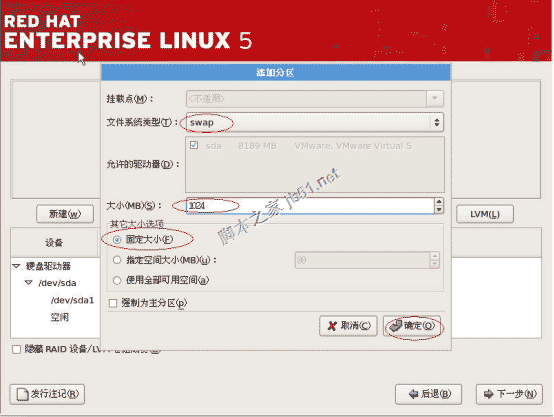Select the fill to specified size (MB) radio button
This screenshot has width=554, height=417.
click(117, 260)
